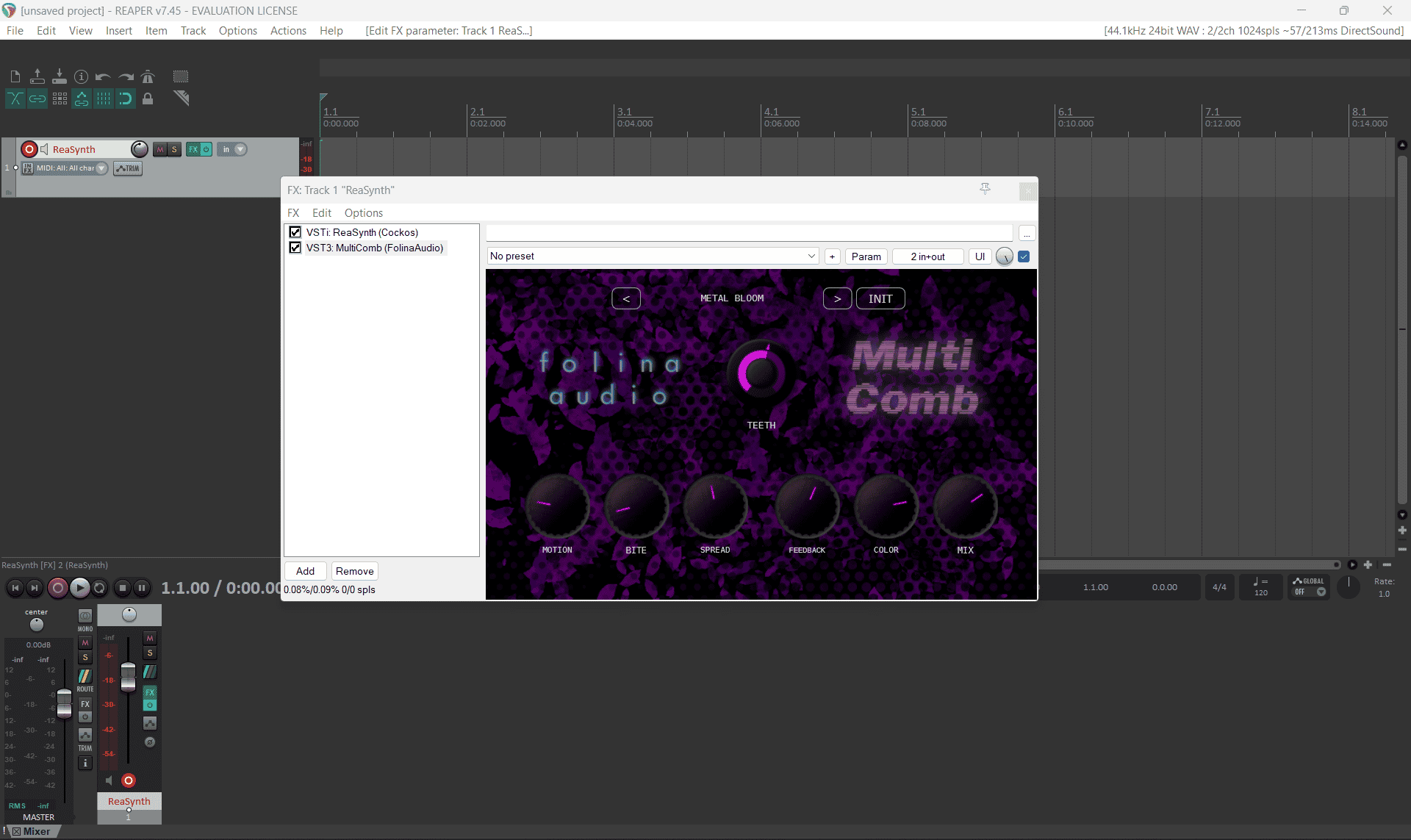Toggle auto-crossfade toolbar icon

(x=15, y=98)
